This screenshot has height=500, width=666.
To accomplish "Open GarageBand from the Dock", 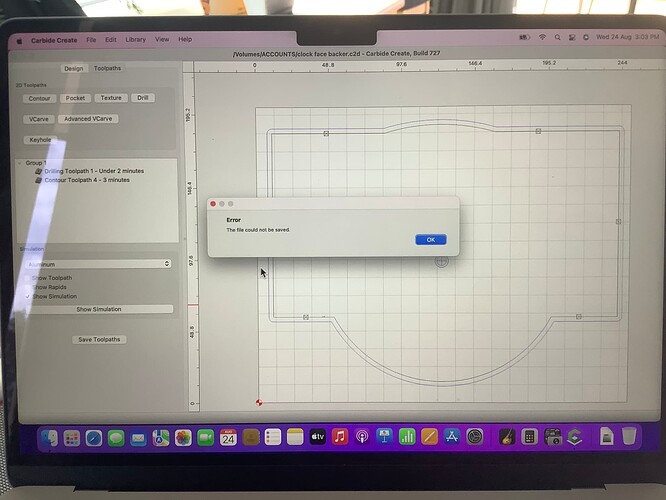I will (x=507, y=436).
